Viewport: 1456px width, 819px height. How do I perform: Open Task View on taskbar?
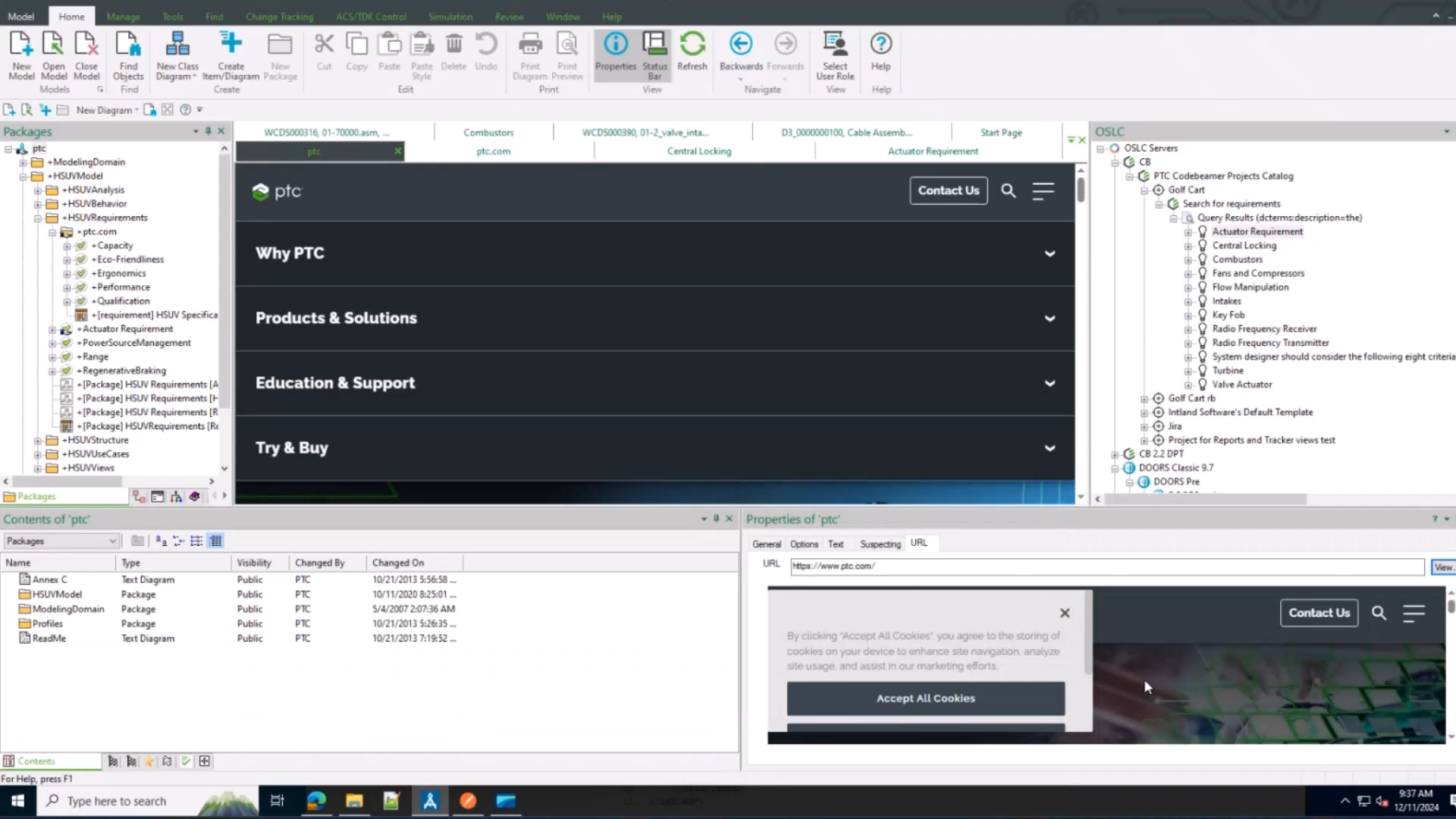[x=277, y=801]
